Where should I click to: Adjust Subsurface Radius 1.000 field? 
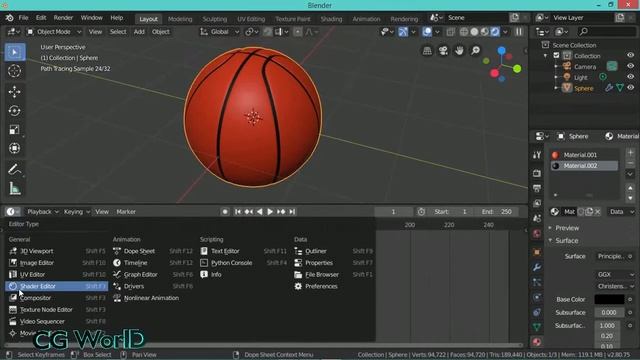pyautogui.click(x=607, y=326)
